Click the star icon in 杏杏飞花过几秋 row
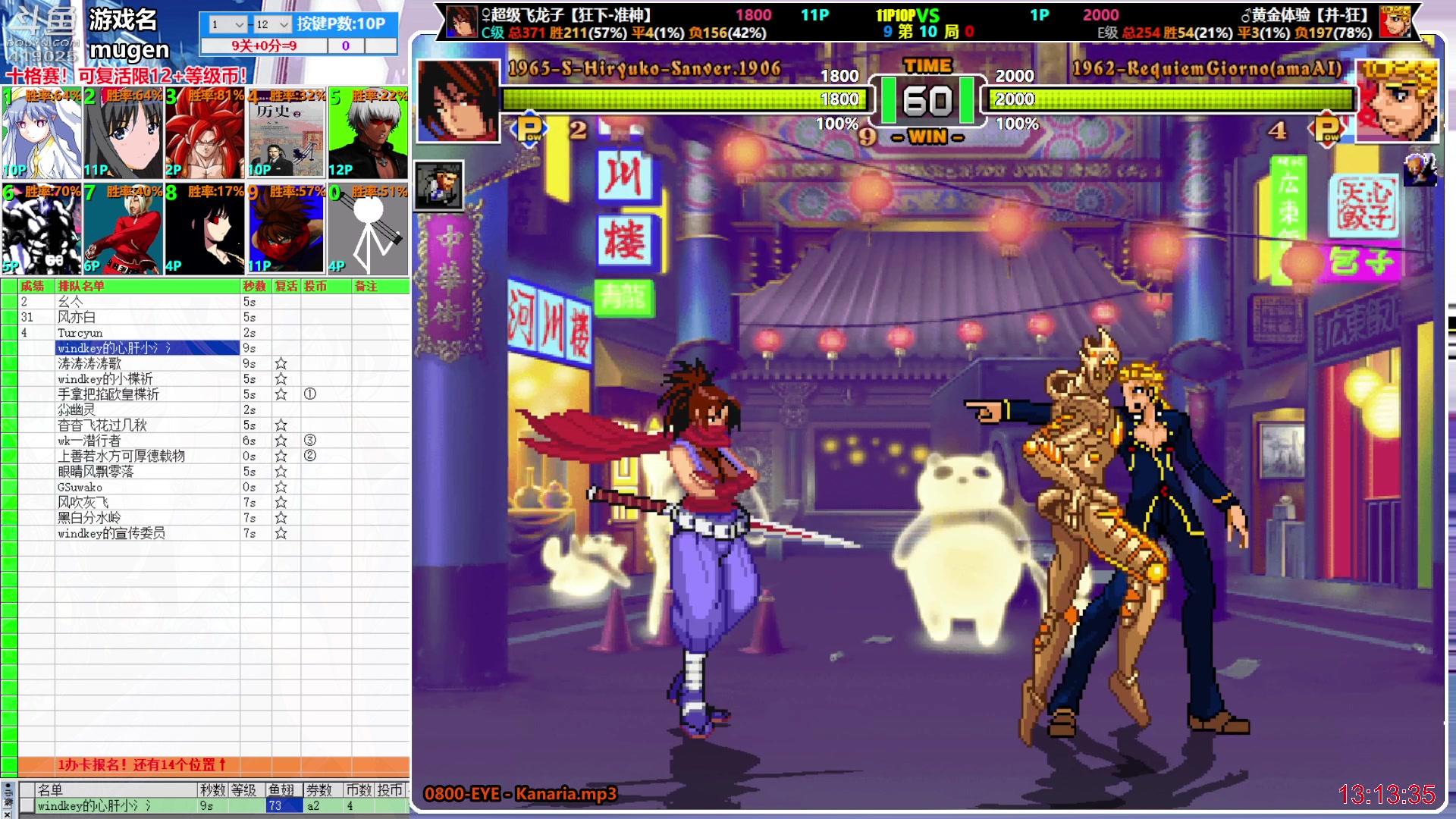 281,425
